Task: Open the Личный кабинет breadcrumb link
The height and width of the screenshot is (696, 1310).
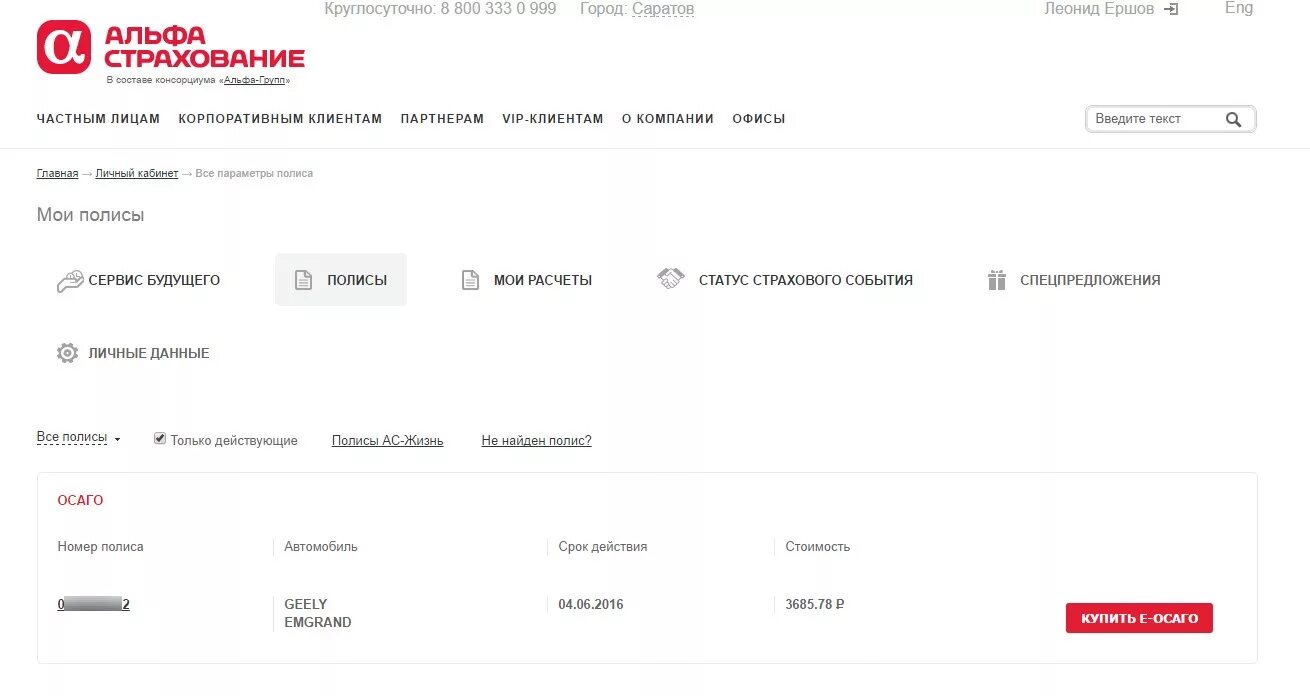Action: coord(137,174)
